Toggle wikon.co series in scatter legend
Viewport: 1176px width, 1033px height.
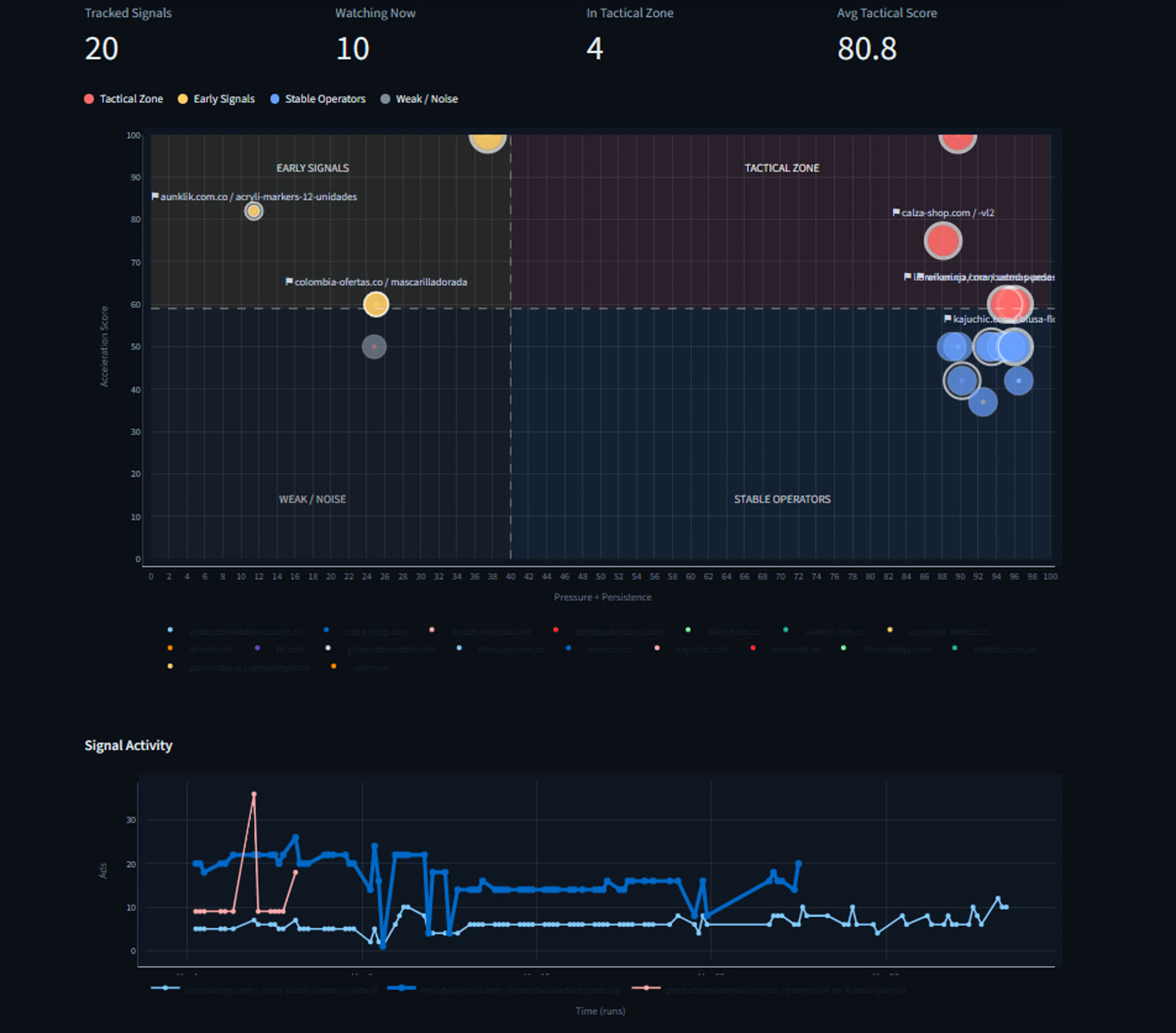370,667
